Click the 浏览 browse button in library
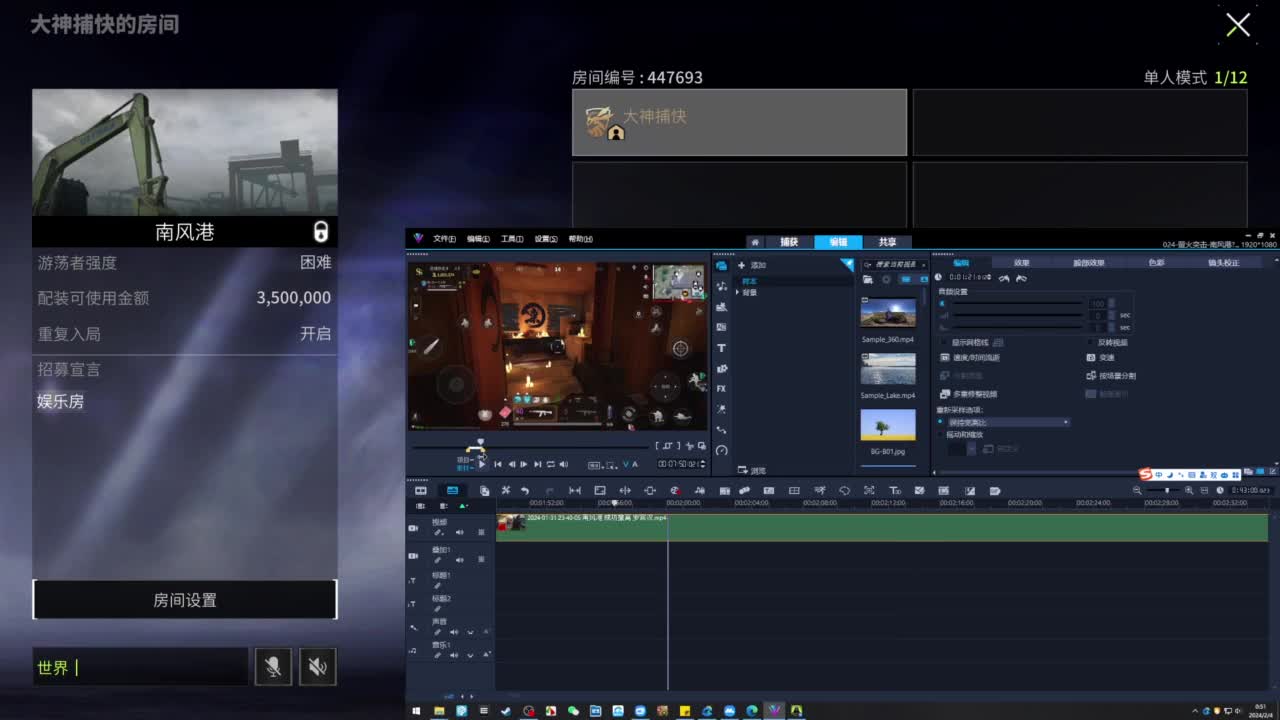Image resolution: width=1280 pixels, height=720 pixels. click(752, 470)
